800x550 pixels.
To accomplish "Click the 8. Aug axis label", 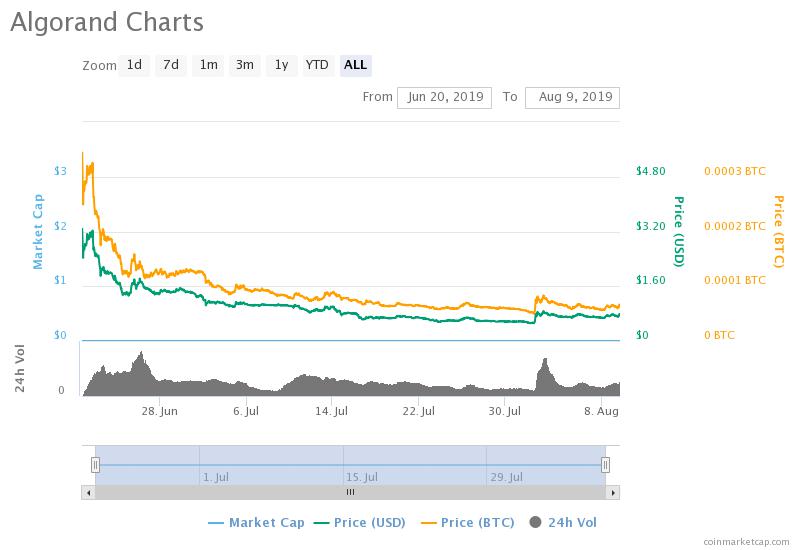I will pyautogui.click(x=601, y=411).
